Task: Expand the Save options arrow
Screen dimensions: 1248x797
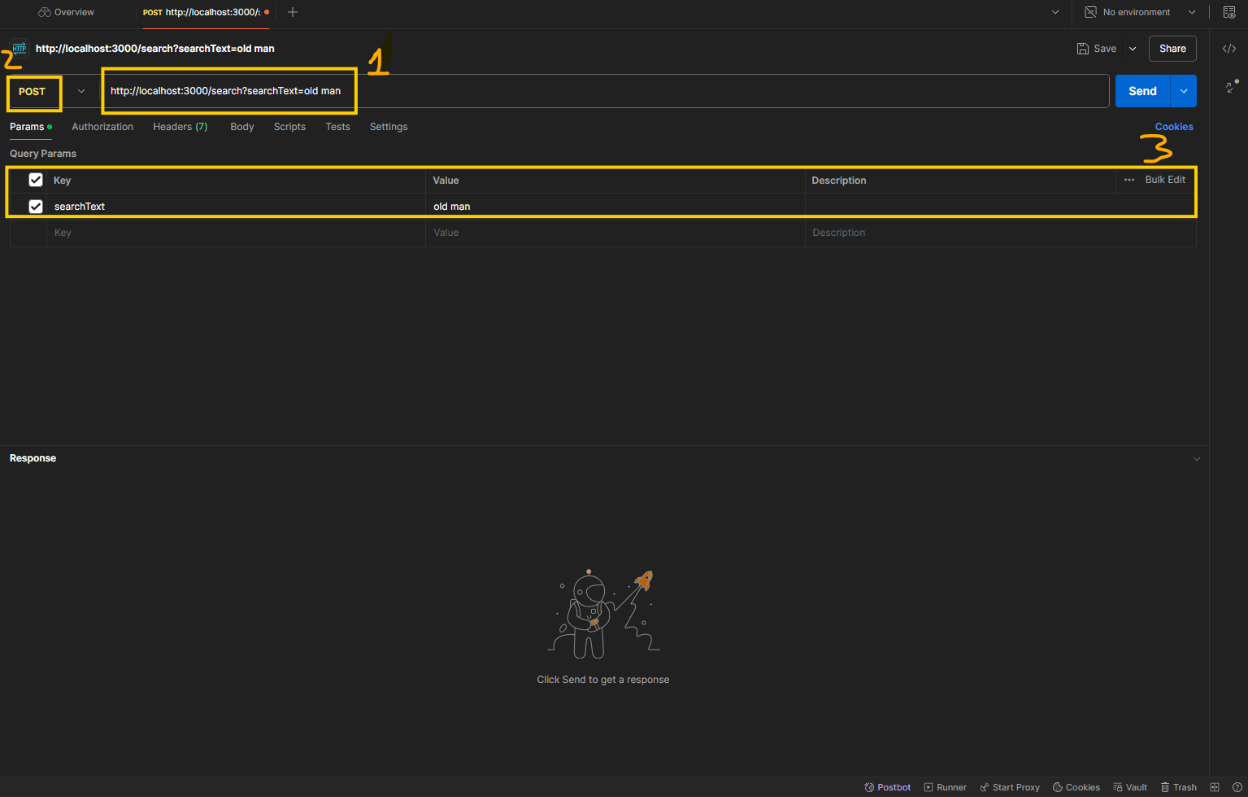Action: (1132, 48)
